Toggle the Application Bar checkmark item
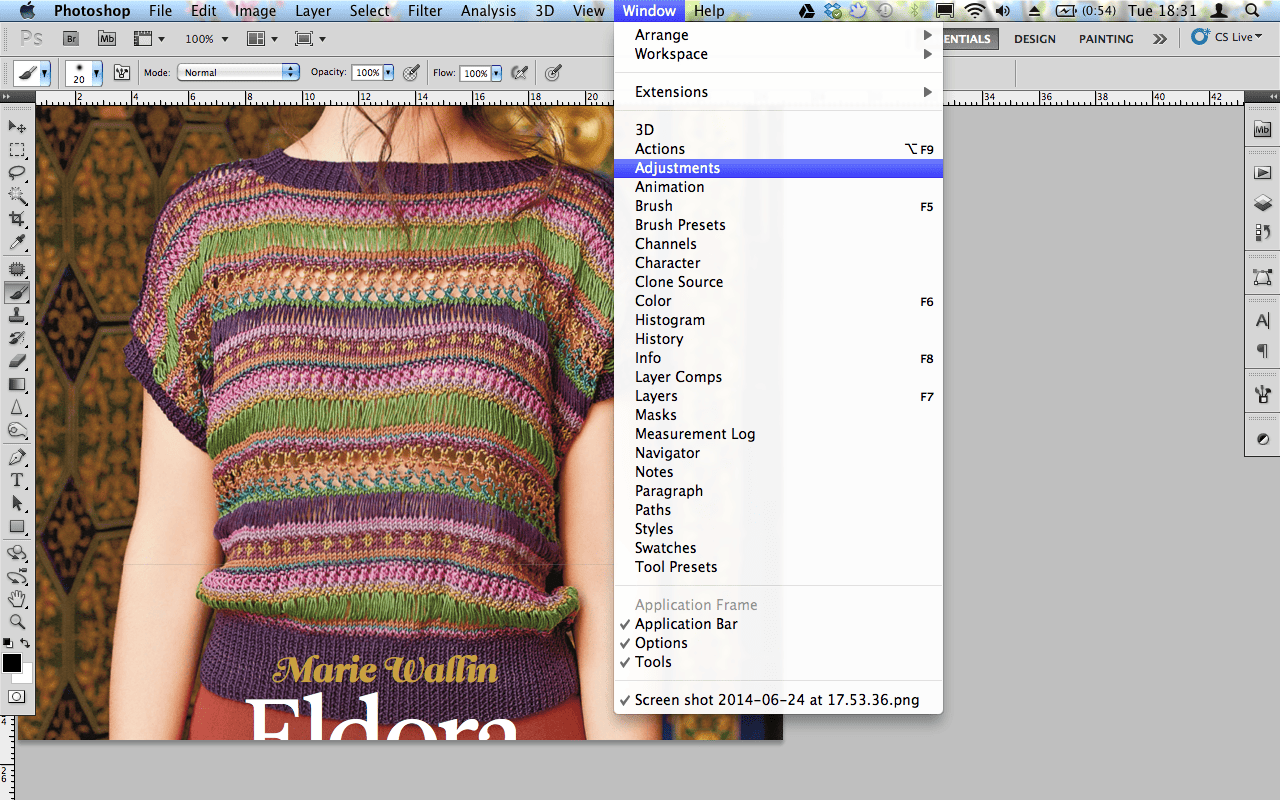Image resolution: width=1280 pixels, height=800 pixels. tap(778, 624)
